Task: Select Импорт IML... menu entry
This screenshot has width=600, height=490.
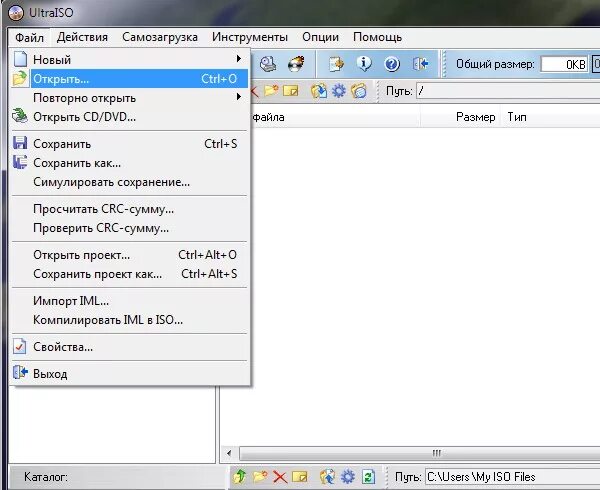Action: click(x=130, y=301)
